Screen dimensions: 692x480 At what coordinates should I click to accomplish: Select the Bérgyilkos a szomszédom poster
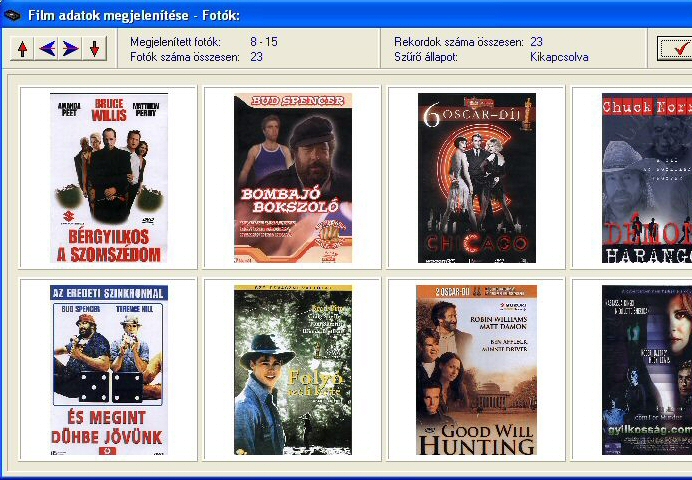tap(109, 178)
